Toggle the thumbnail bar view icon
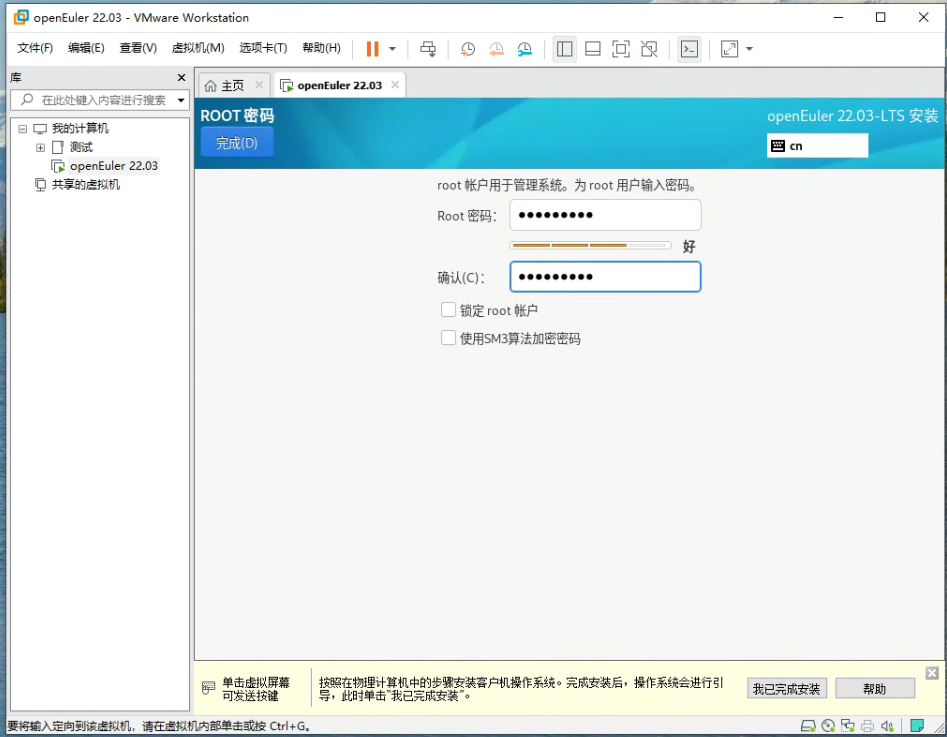Screen dimensions: 947x737 (593, 49)
